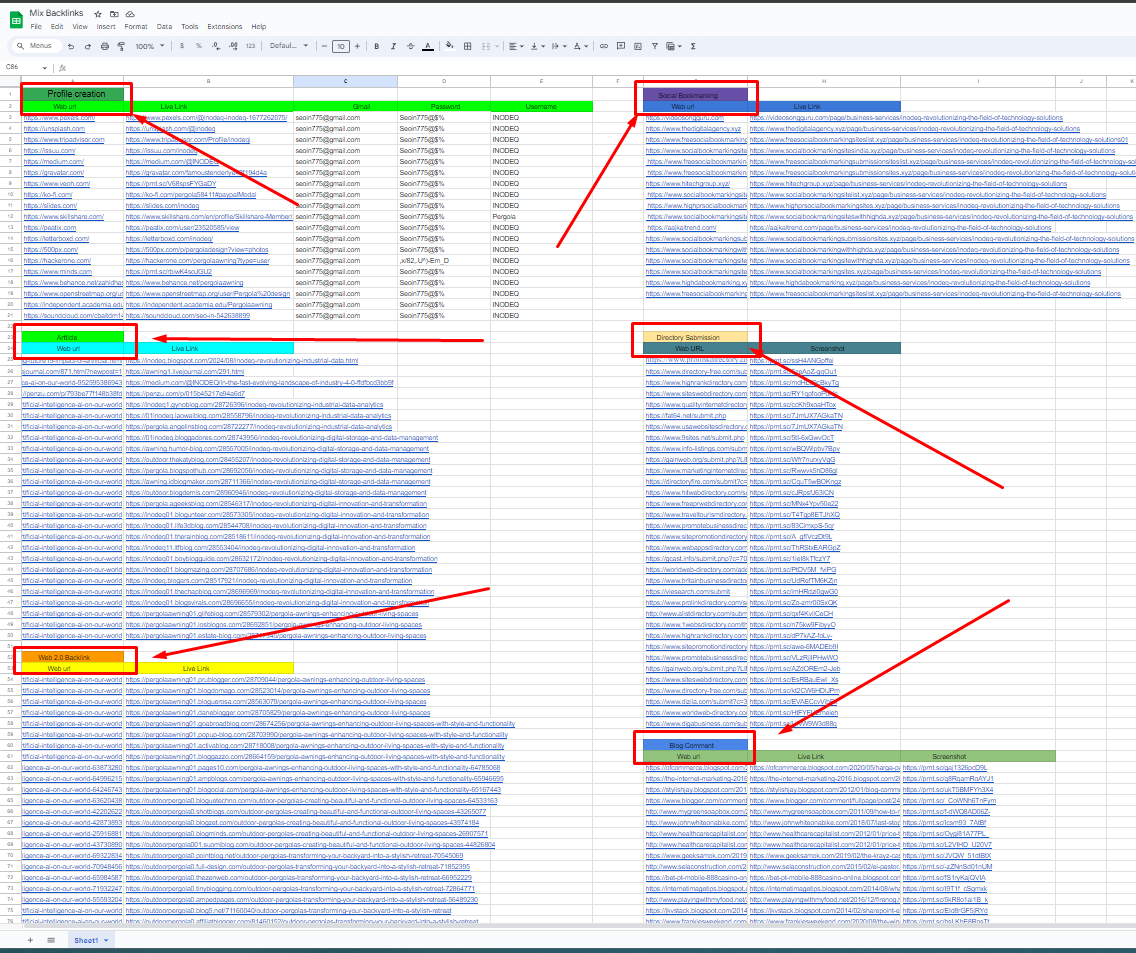Toggle italic formatting
Image resolution: width=1136 pixels, height=953 pixels.
pyautogui.click(x=393, y=46)
